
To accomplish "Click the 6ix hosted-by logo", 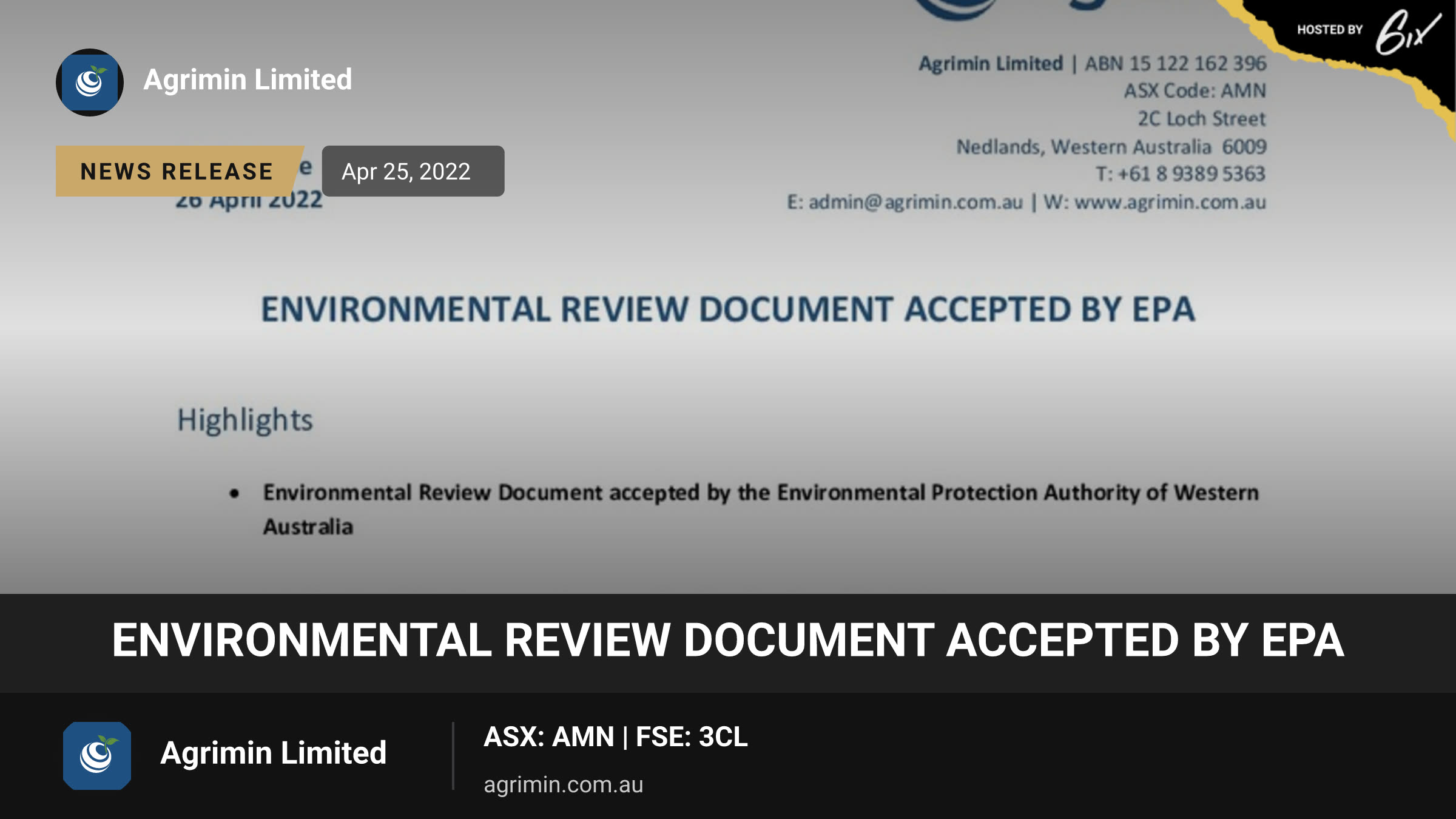I will click(1407, 32).
